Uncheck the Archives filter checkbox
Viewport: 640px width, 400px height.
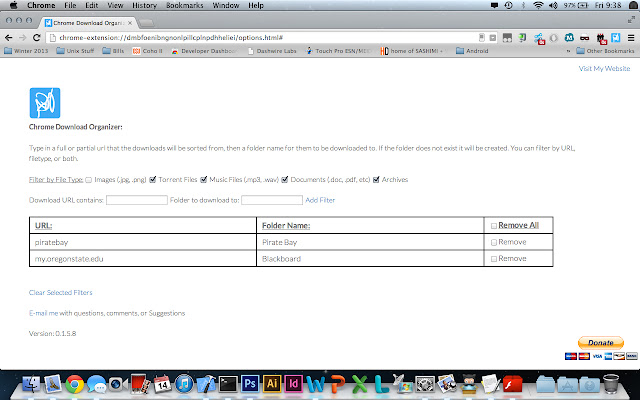pyautogui.click(x=376, y=180)
